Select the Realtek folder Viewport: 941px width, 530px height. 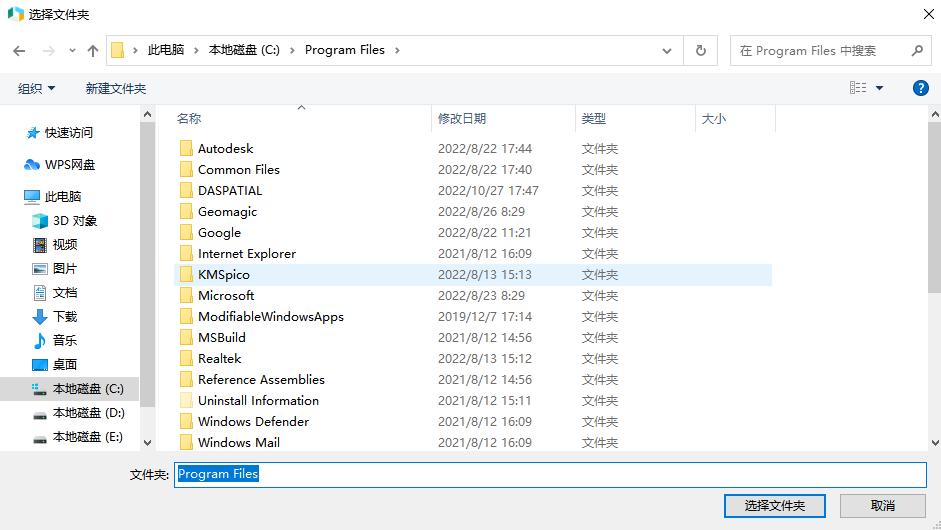coord(219,358)
